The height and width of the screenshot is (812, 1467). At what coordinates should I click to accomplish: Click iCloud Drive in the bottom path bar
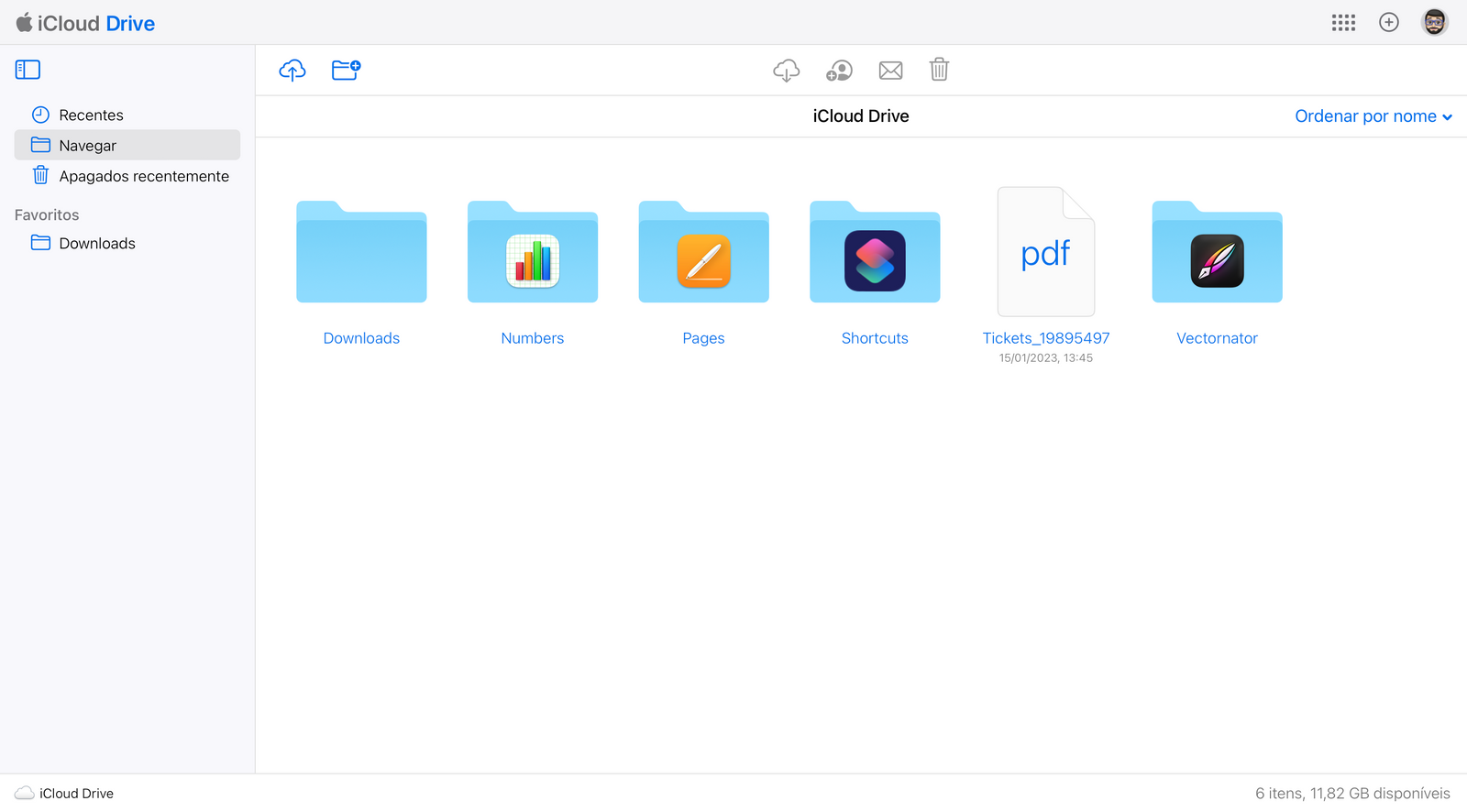pos(76,794)
